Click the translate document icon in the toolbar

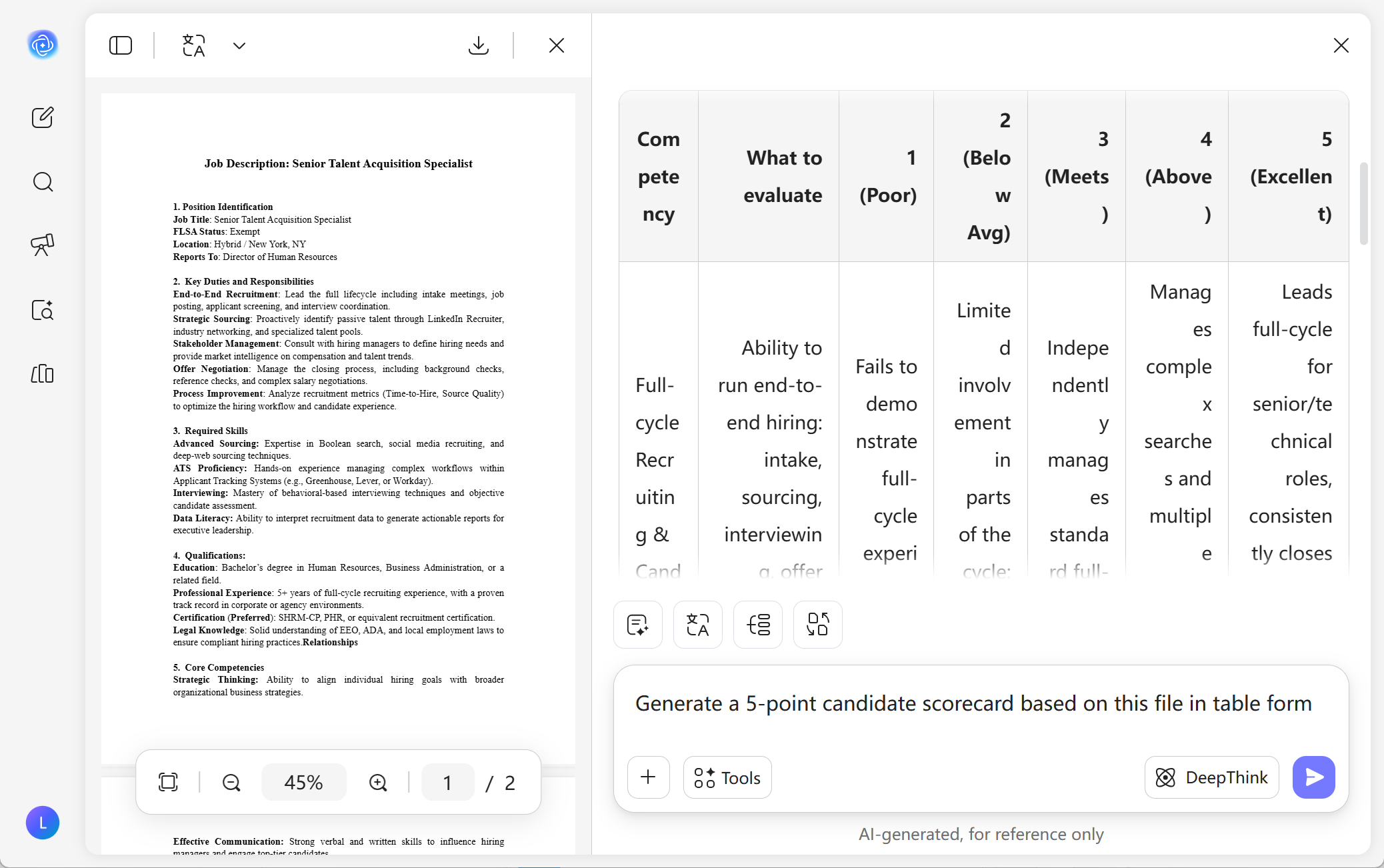pyautogui.click(x=194, y=45)
